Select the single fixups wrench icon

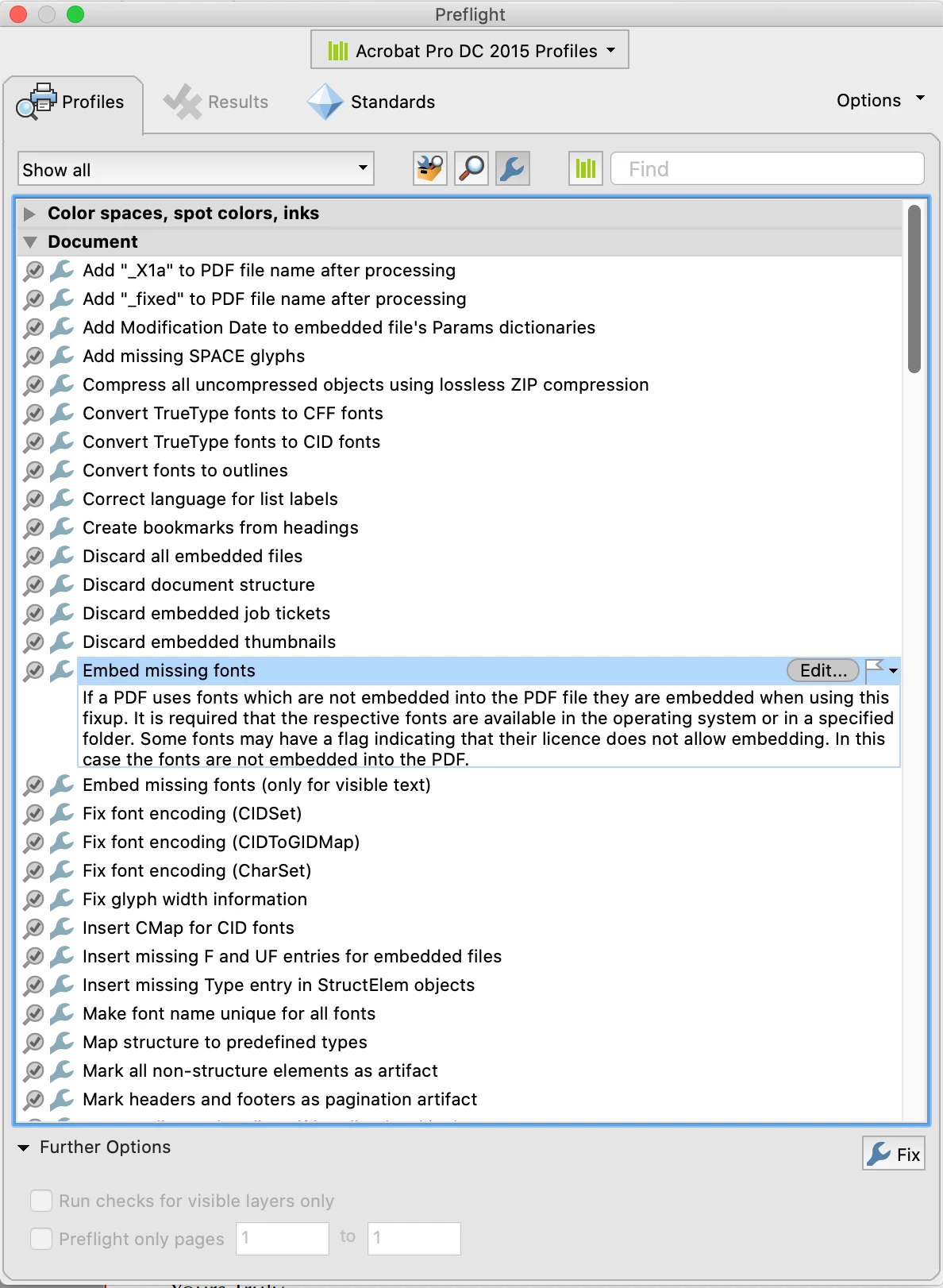[x=513, y=168]
